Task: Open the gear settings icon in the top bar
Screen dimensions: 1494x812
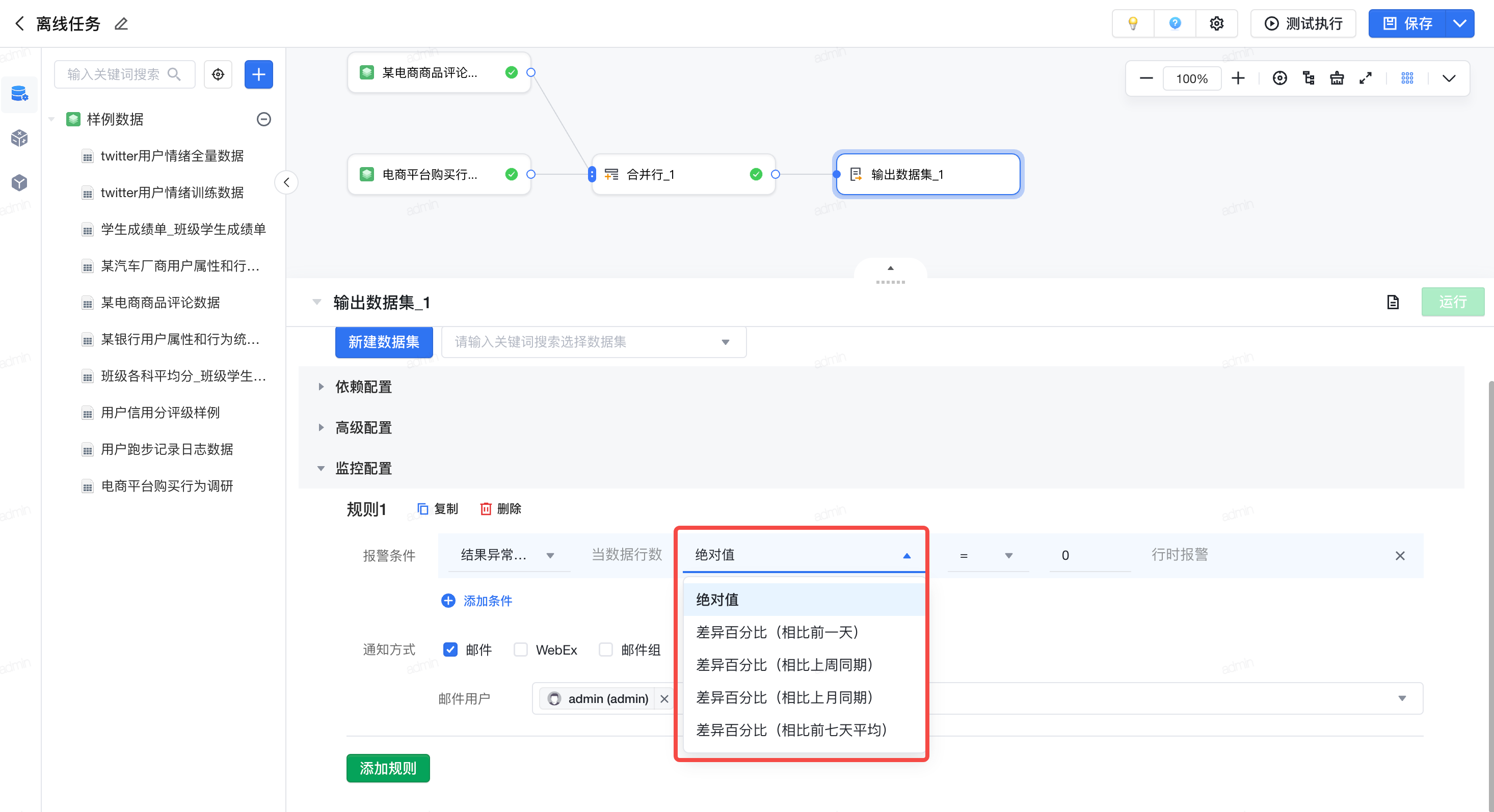Action: pyautogui.click(x=1216, y=23)
